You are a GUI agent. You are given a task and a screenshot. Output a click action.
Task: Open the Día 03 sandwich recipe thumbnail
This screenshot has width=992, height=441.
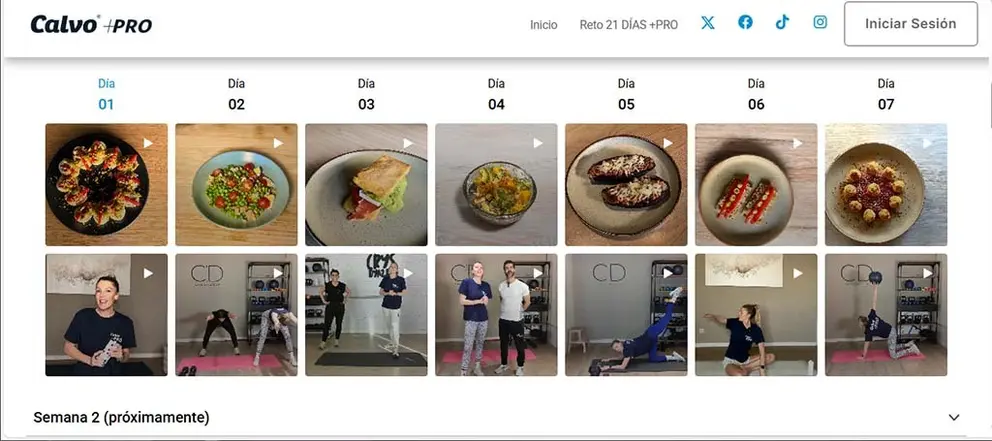[366, 184]
